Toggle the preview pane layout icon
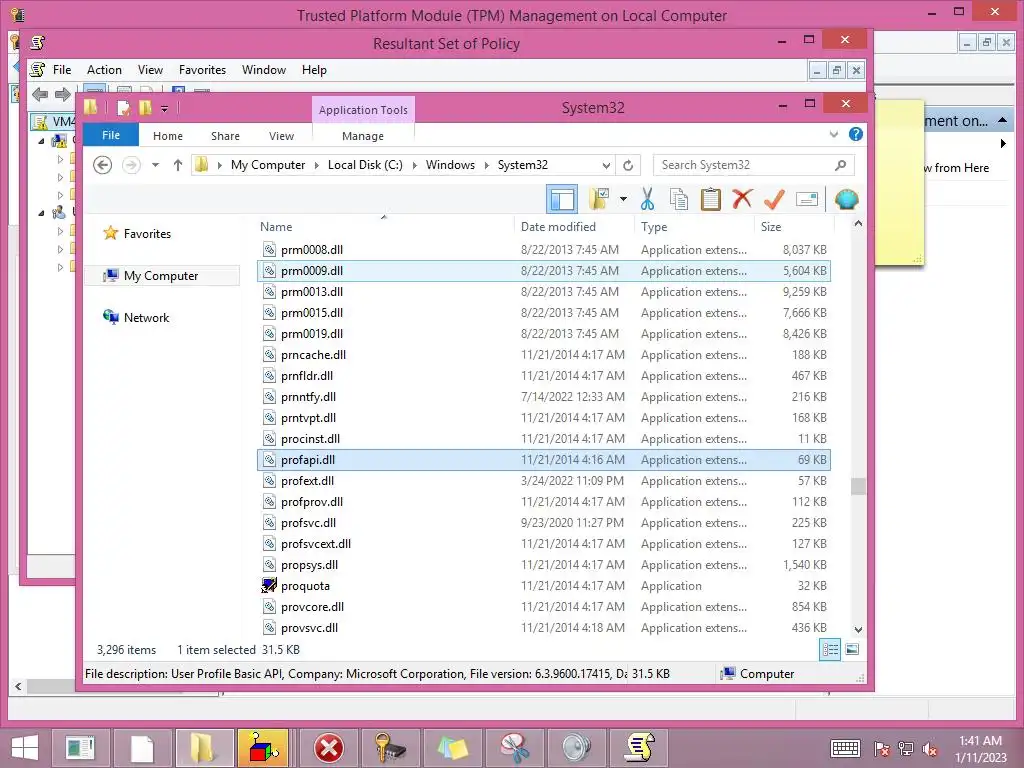The height and width of the screenshot is (768, 1024). pos(562,199)
